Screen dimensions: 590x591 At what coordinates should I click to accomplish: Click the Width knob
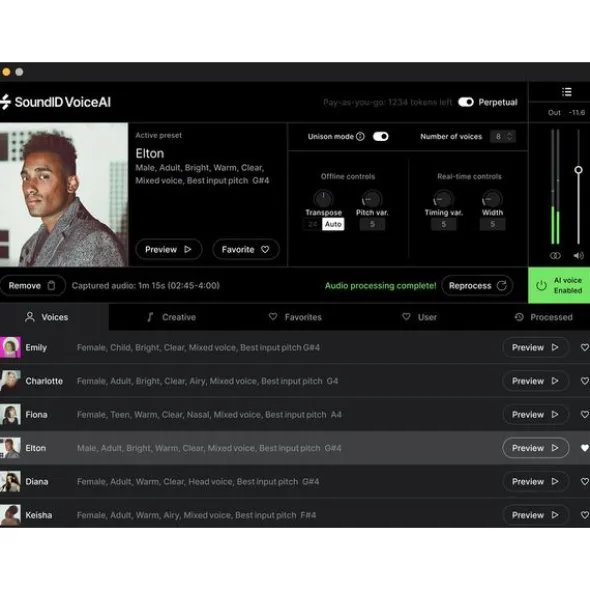coord(492,199)
